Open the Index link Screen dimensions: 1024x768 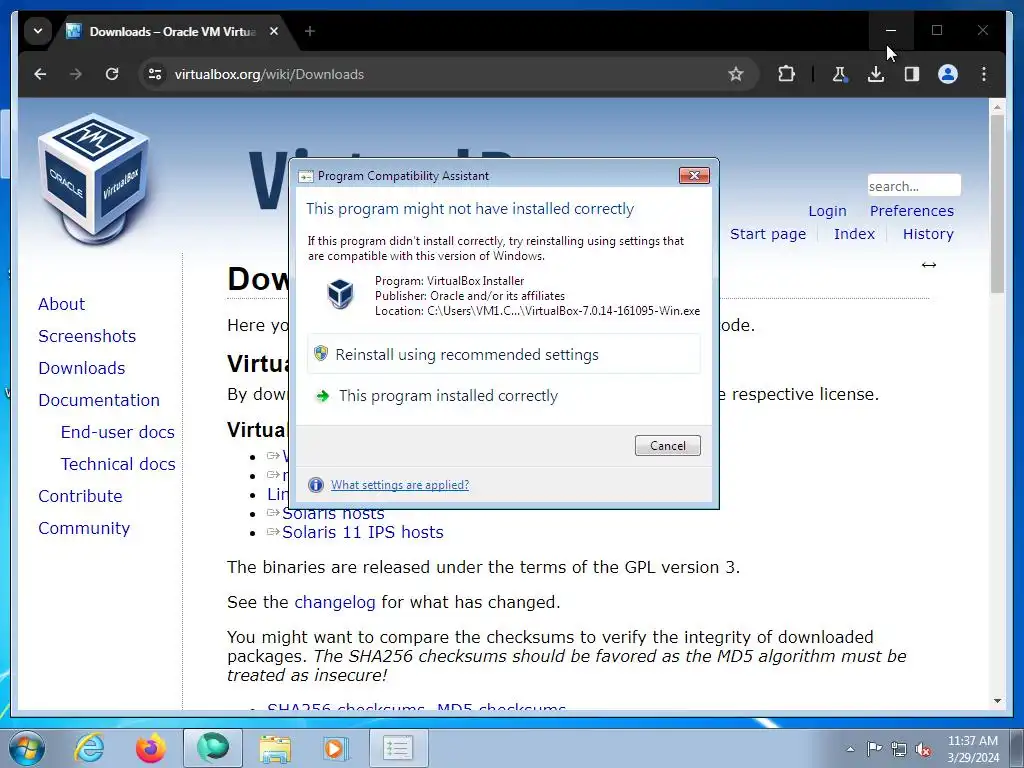coord(854,234)
